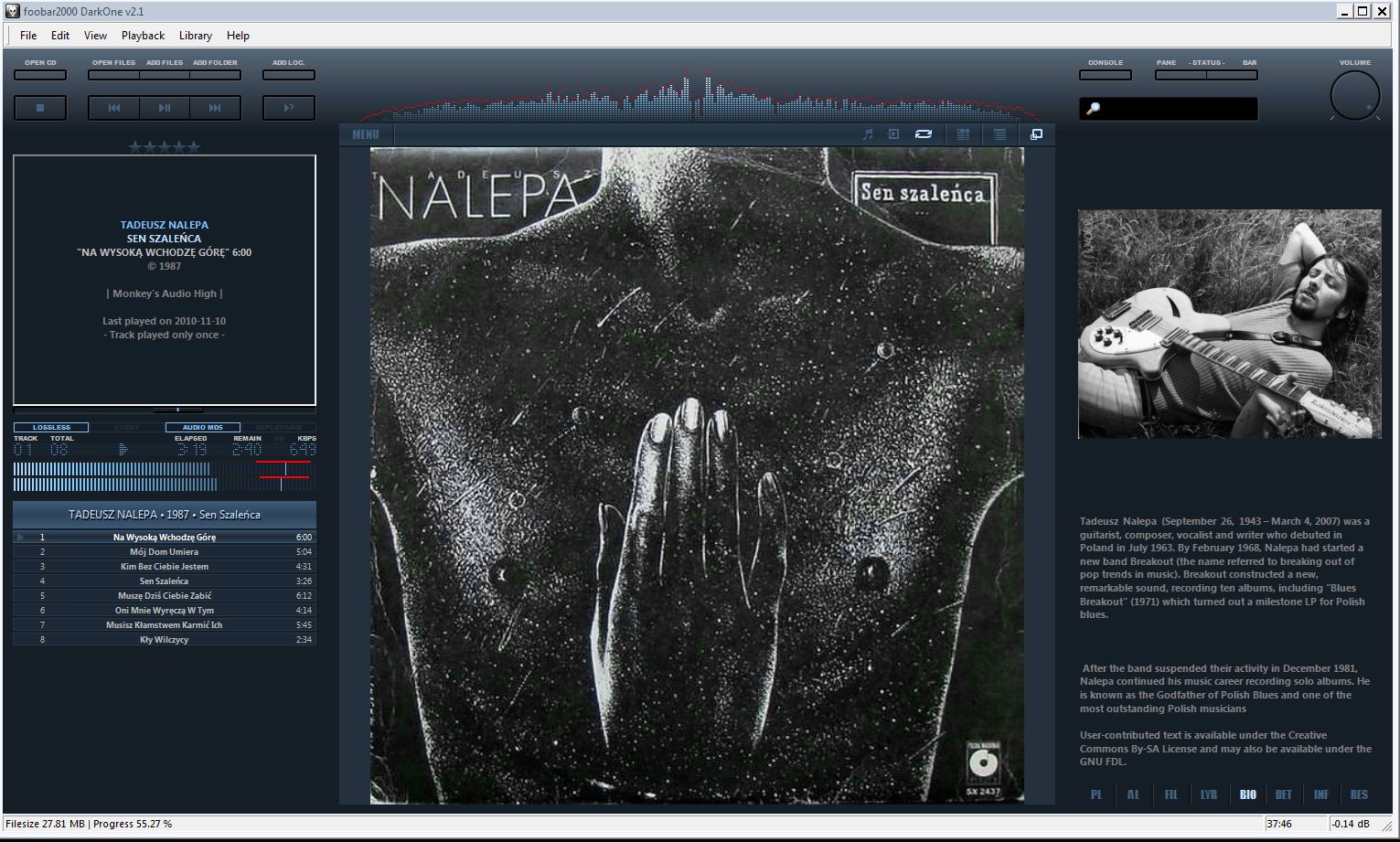Stop playback with the square stop button

(40, 108)
